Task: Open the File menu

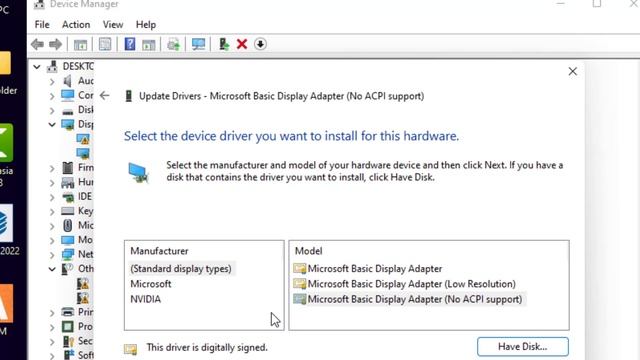Action: [42, 25]
